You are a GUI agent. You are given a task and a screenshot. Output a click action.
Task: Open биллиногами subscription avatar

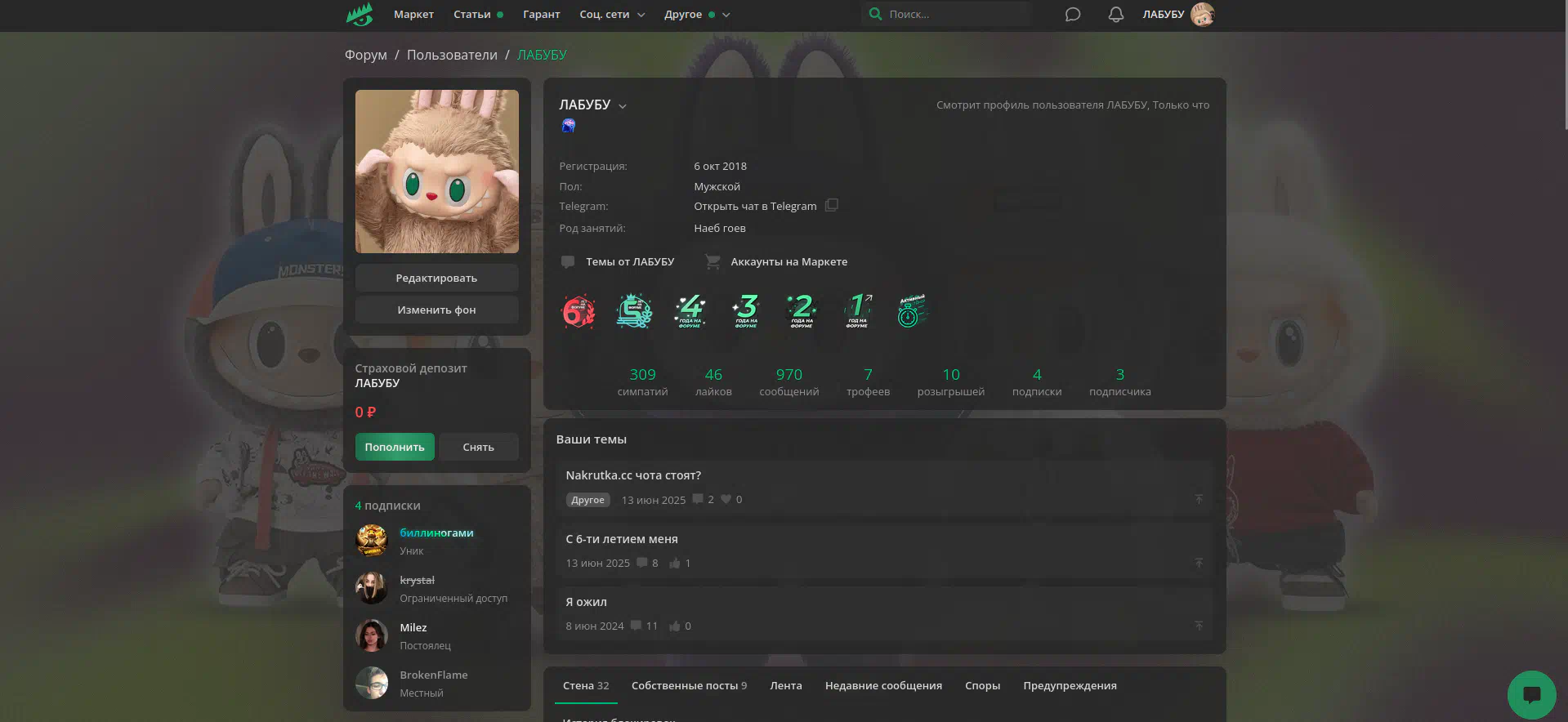[371, 541]
